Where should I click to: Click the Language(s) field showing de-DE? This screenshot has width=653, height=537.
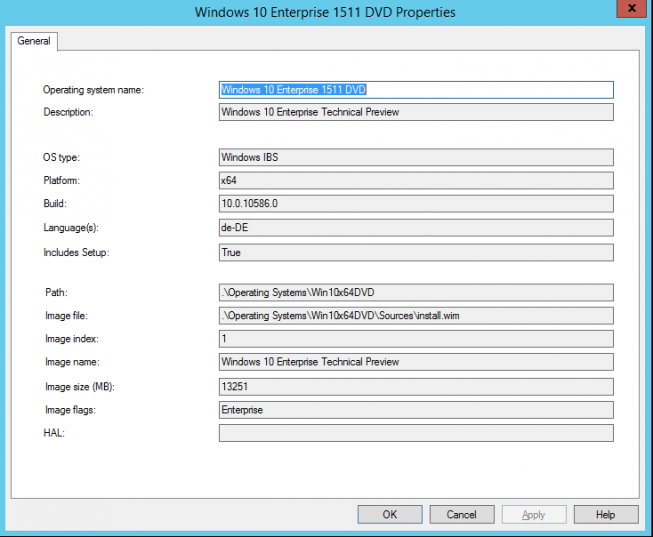pos(416,227)
